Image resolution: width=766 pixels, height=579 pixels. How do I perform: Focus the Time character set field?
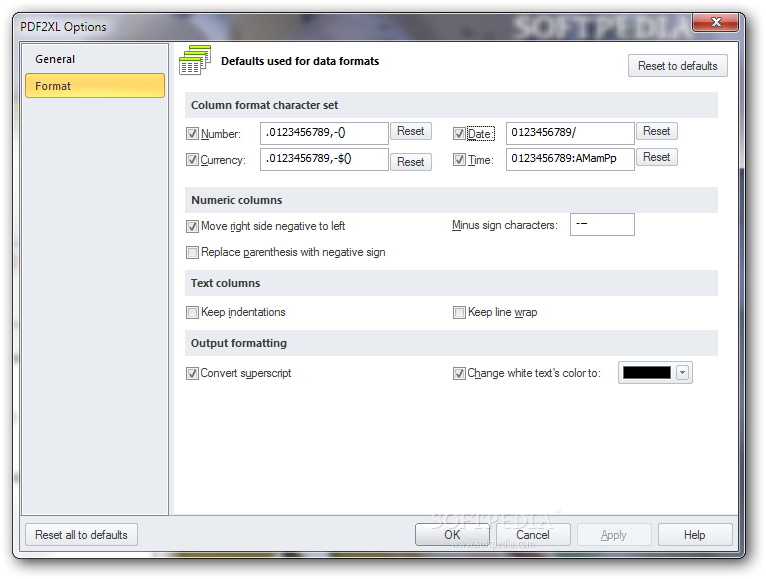(570, 159)
